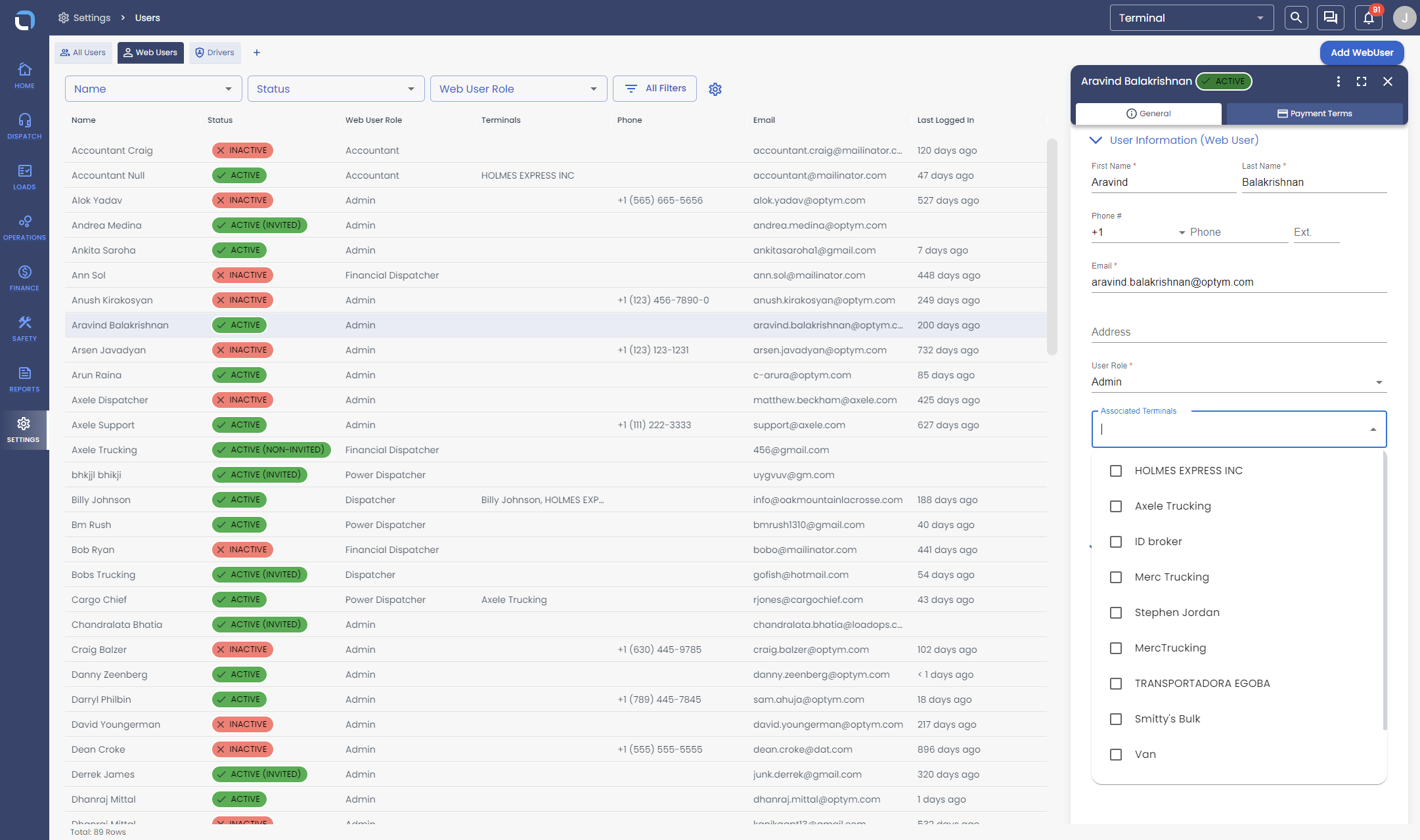Open the Operations sidebar section

[24, 227]
